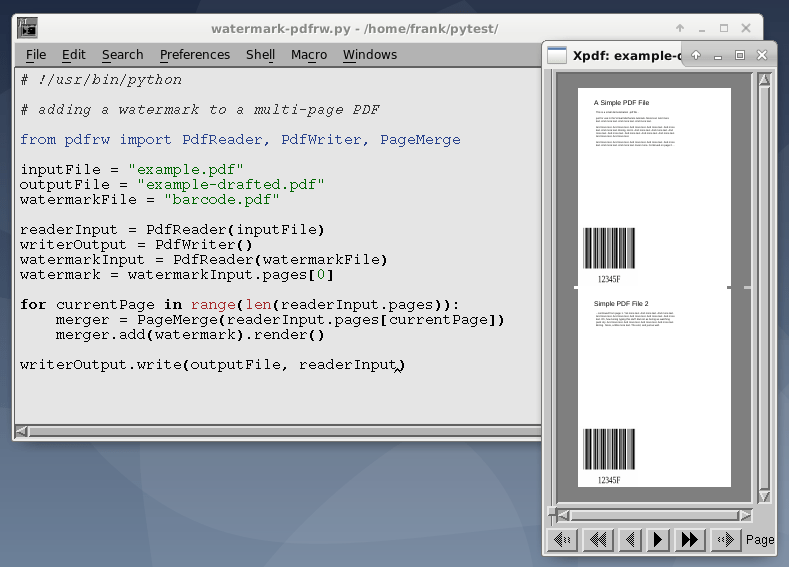
Task: Close the NEdit window
Action: tap(746, 28)
